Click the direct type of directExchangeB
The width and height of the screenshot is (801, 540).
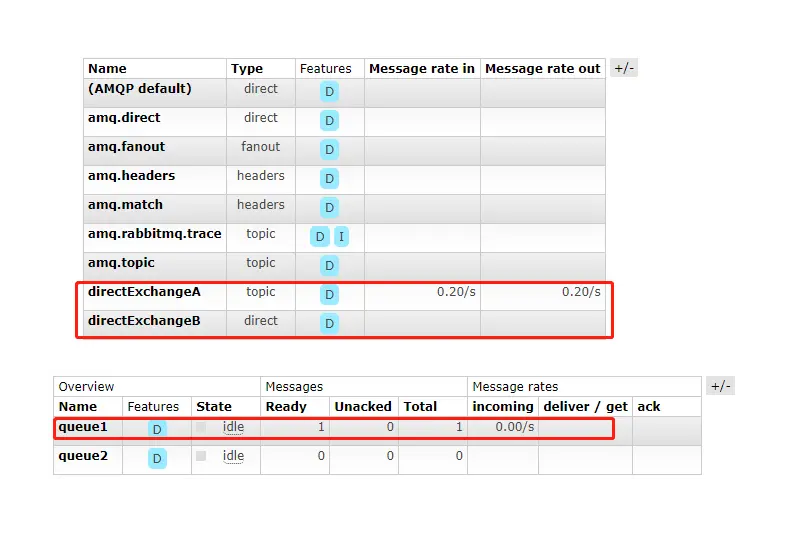pyautogui.click(x=261, y=321)
